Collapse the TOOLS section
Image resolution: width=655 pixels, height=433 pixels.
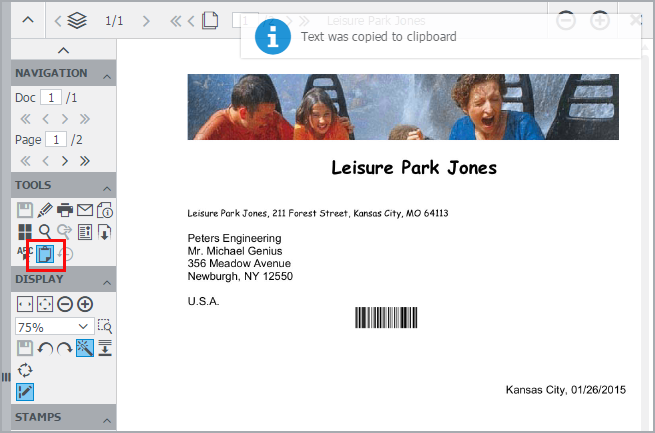tap(105, 186)
